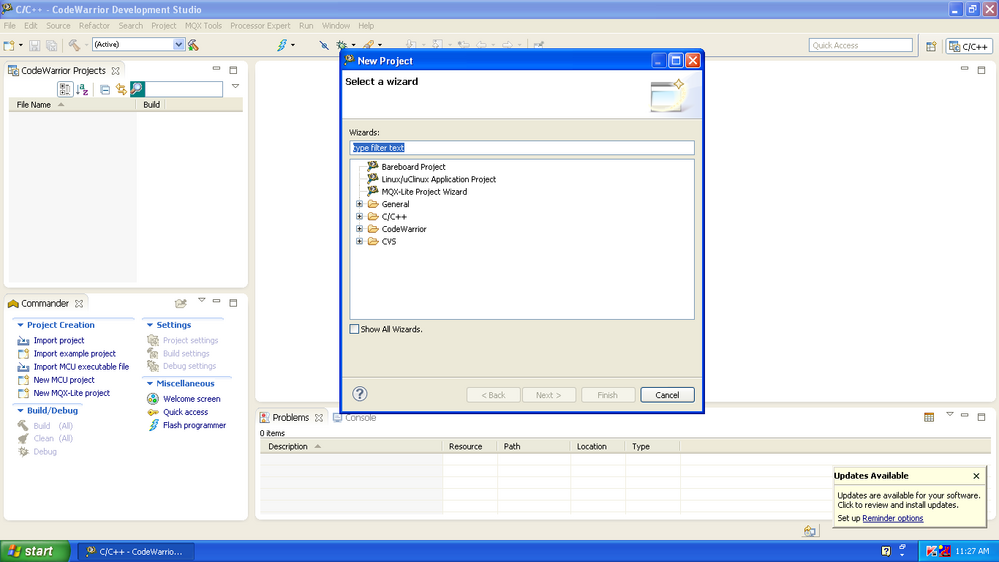Click the sort alphabetically icon in Projects

click(x=82, y=89)
